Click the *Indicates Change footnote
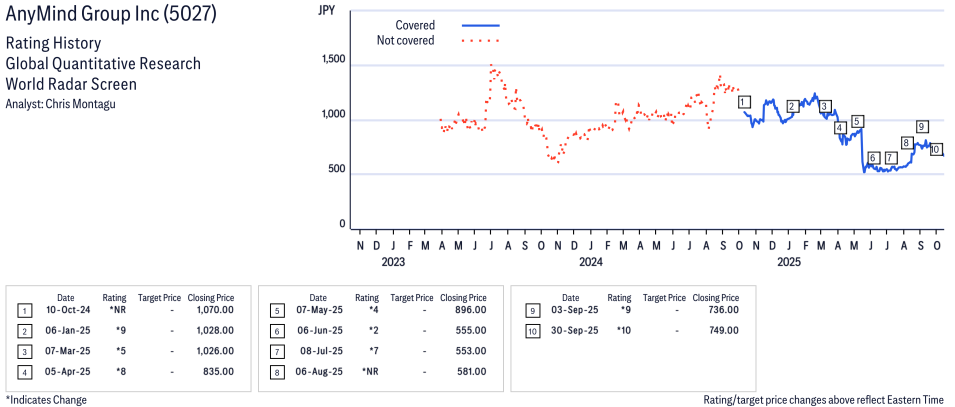955x407 pixels. point(46,400)
